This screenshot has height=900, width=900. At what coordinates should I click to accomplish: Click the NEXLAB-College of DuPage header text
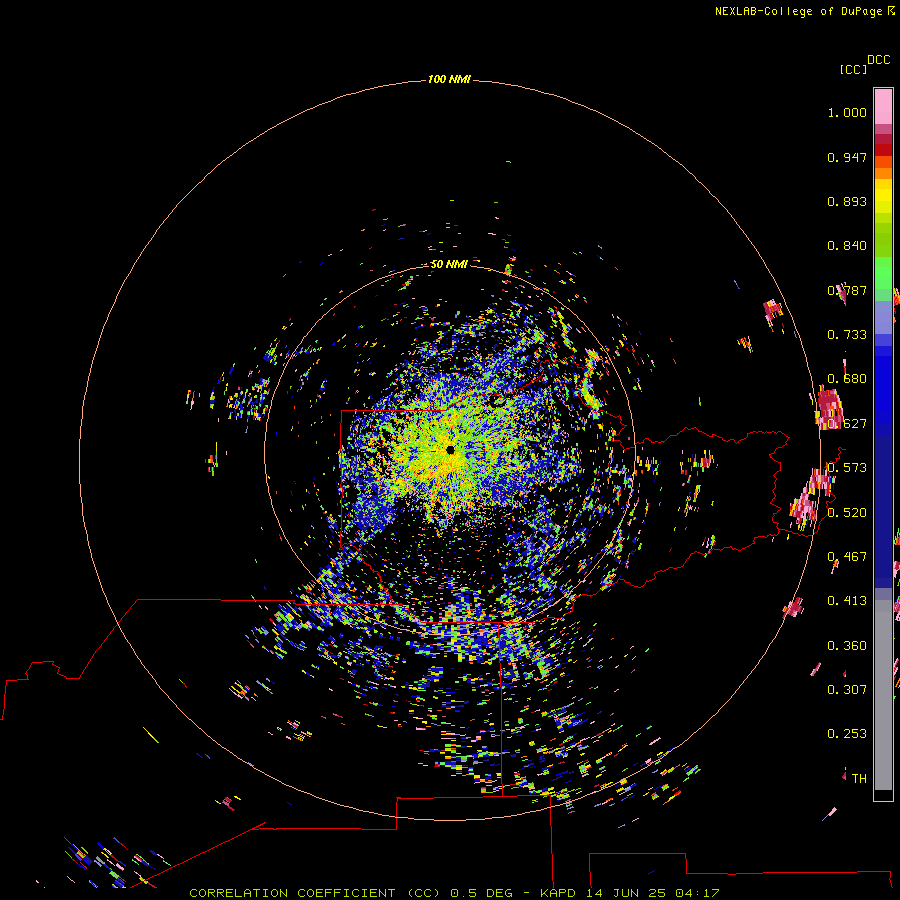click(x=798, y=11)
